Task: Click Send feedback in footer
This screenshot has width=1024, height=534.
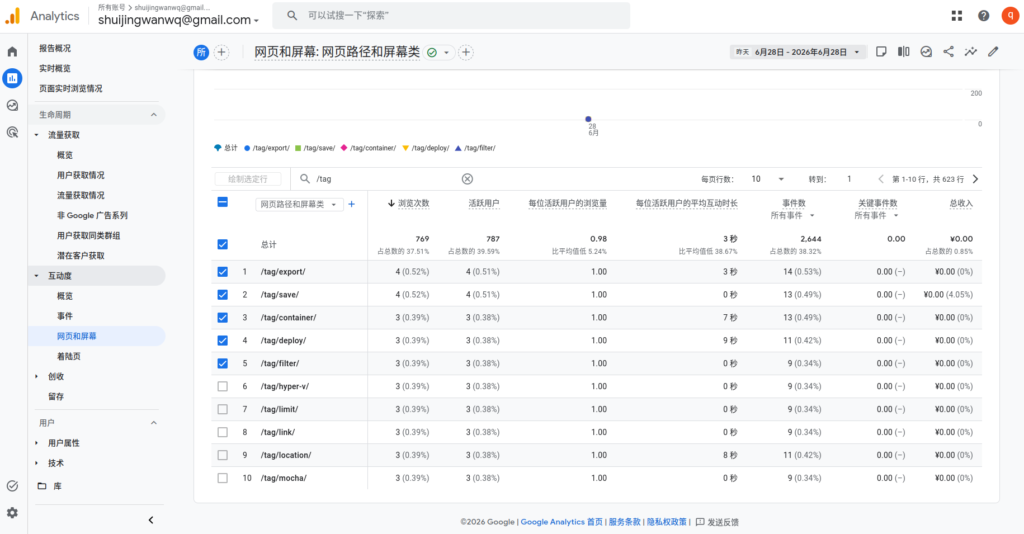Action: point(717,522)
